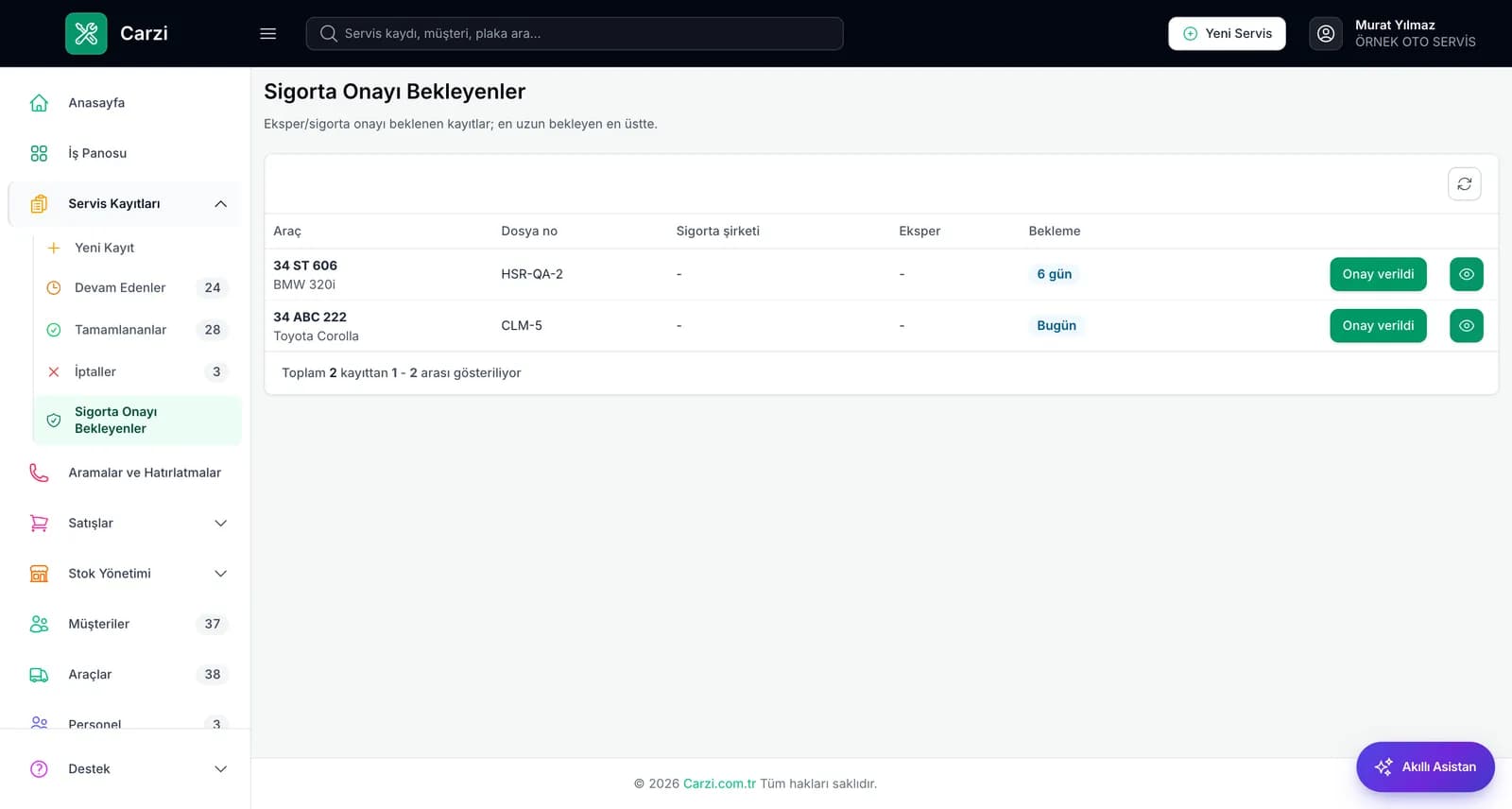
Task: Click the user profile avatar icon
Action: (x=1326, y=33)
